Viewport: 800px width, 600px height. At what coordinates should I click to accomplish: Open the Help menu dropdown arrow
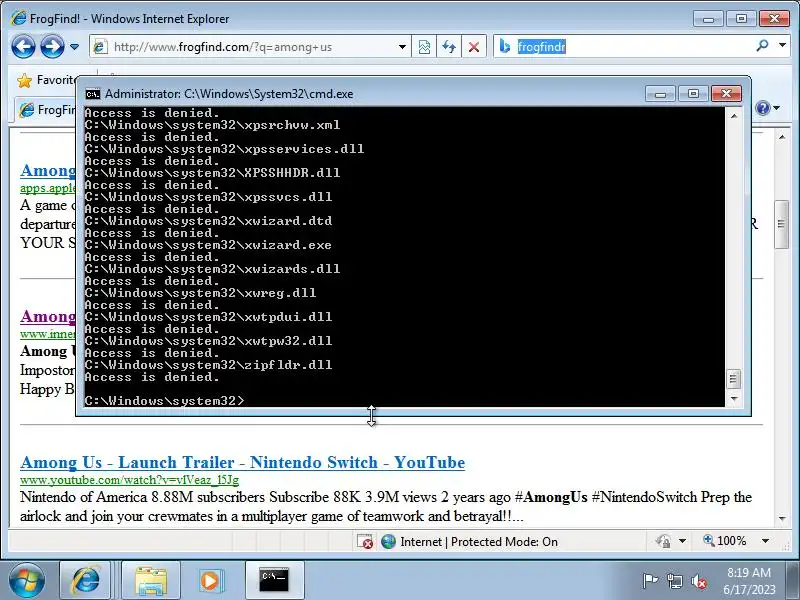[777, 108]
